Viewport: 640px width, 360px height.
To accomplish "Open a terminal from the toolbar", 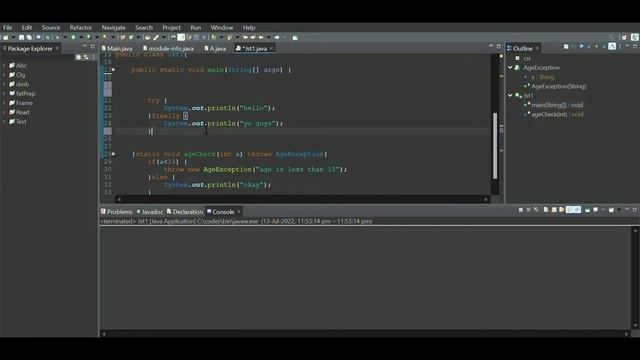I will point(38,37).
